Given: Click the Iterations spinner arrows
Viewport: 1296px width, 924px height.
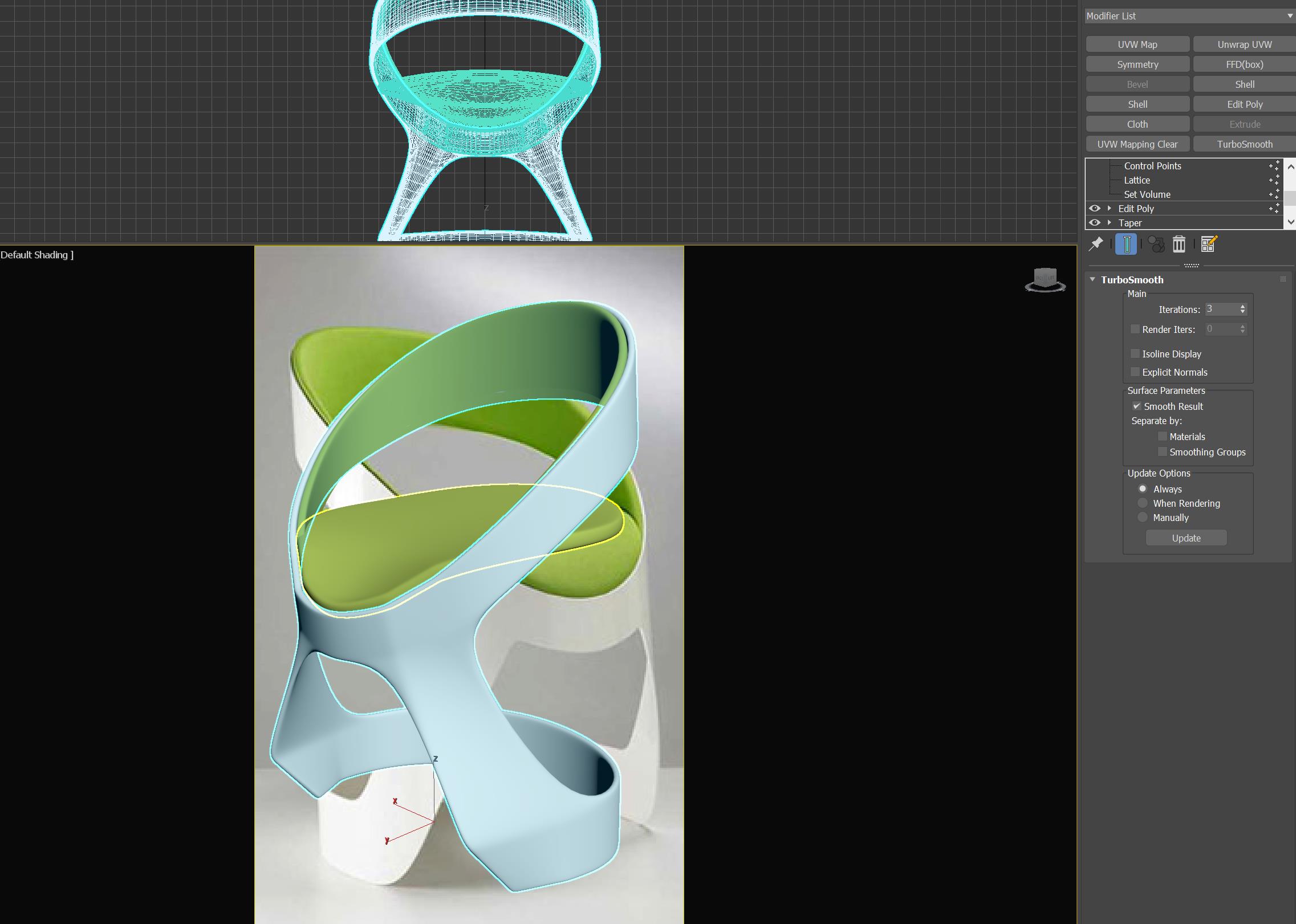Looking at the screenshot, I should tap(1242, 309).
